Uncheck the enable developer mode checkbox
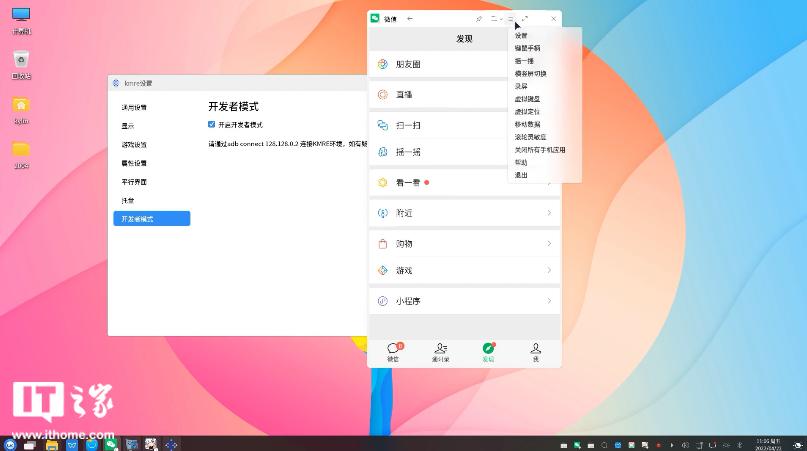 tap(212, 124)
